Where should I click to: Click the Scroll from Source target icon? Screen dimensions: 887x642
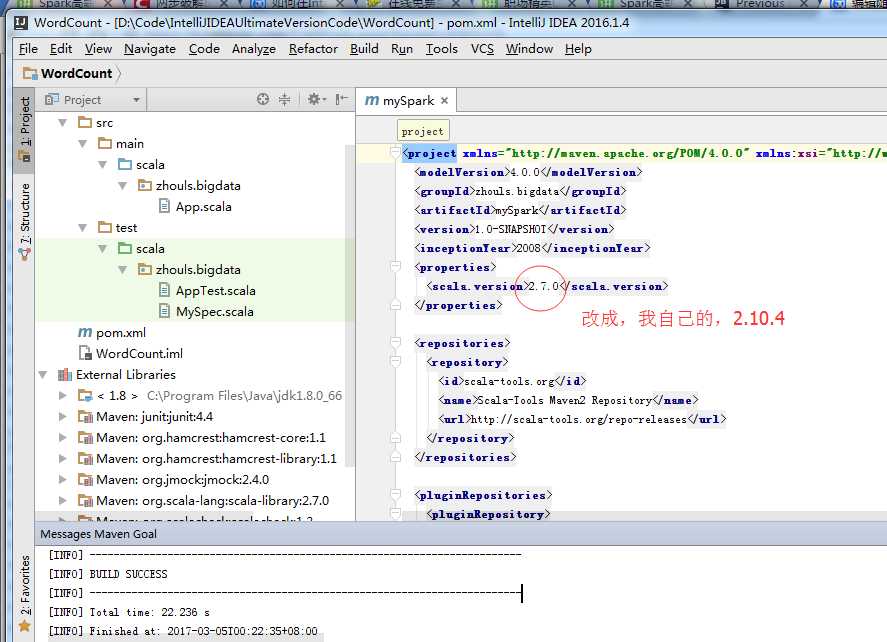click(x=263, y=99)
